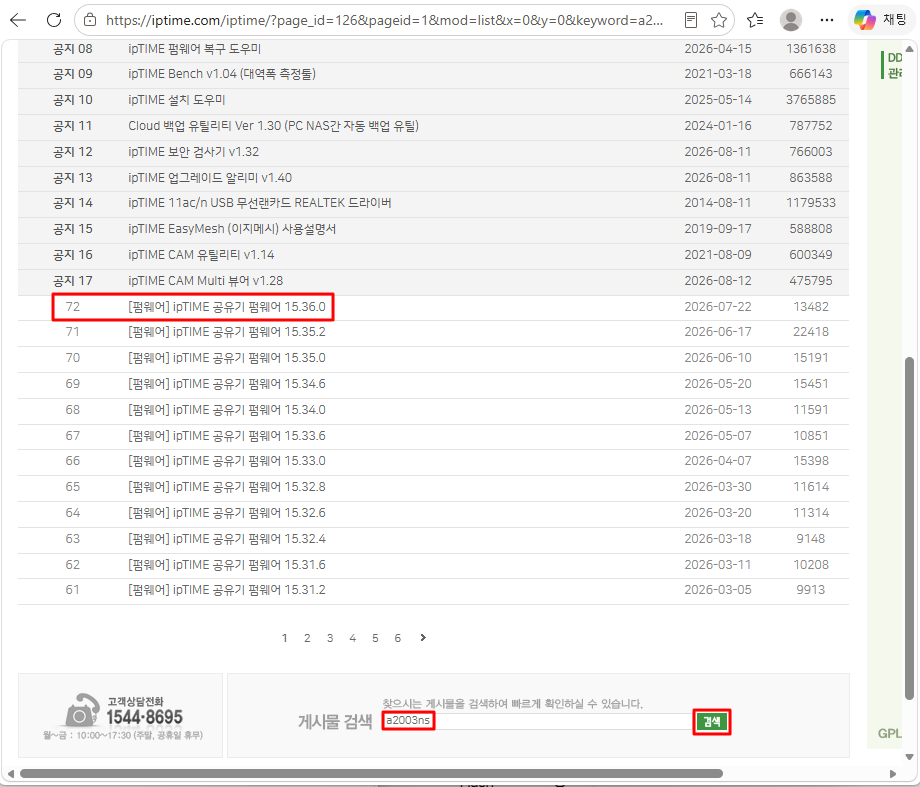The height and width of the screenshot is (787, 920).
Task: Open ipTIME 11ac/n USB REALTEK 드라이버 post
Action: pos(259,202)
